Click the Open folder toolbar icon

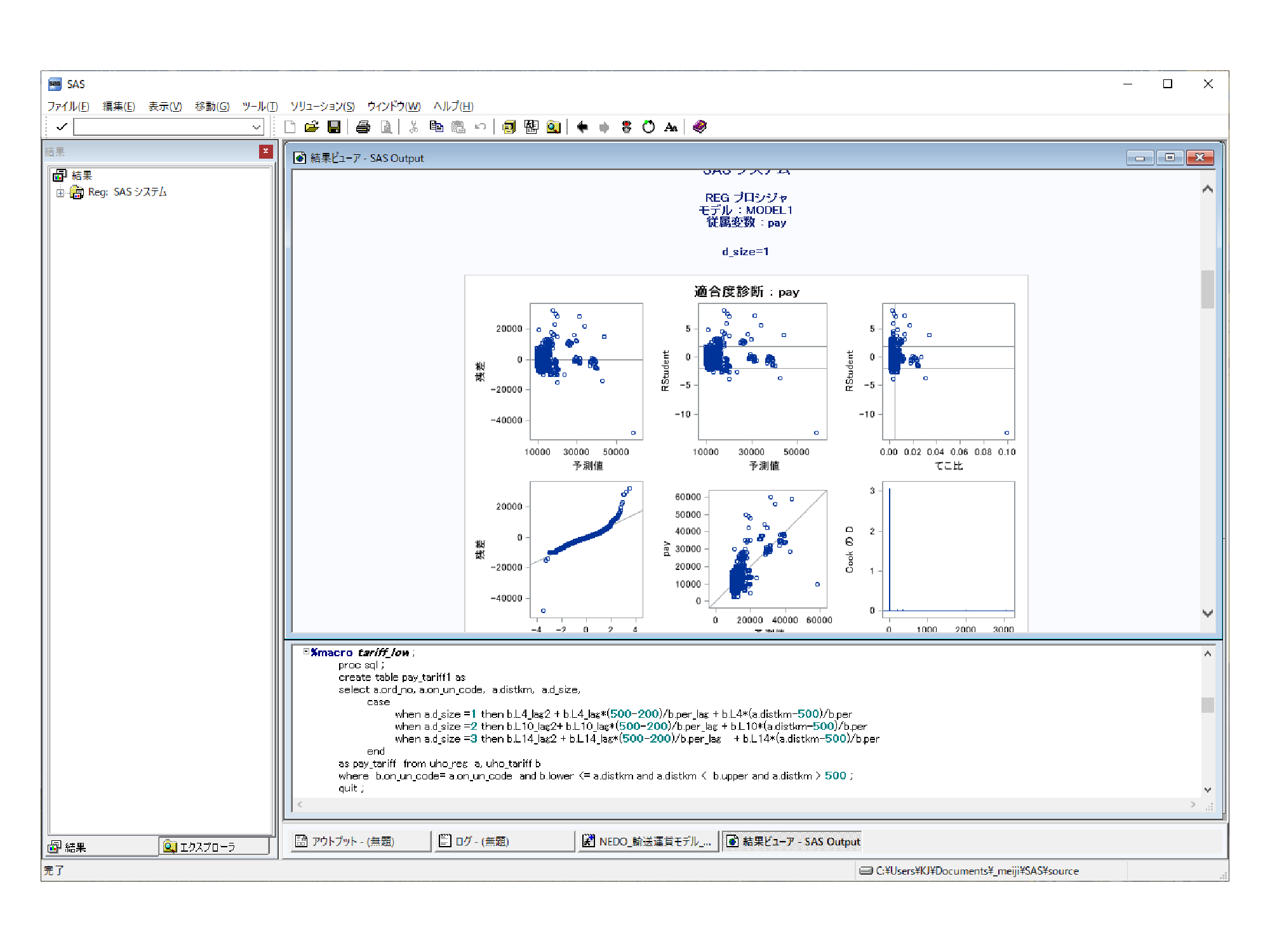tap(312, 127)
